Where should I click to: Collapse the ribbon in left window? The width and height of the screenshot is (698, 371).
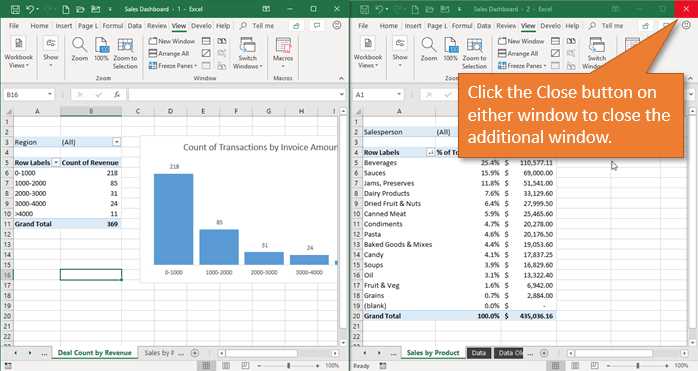[341, 78]
